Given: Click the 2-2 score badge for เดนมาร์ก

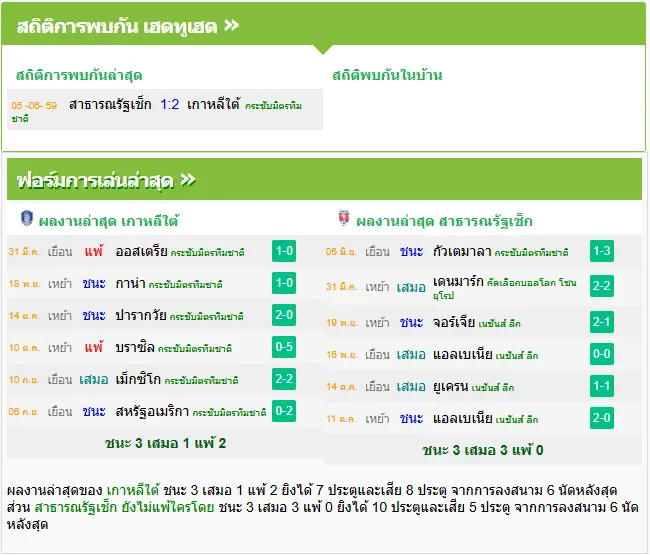Looking at the screenshot, I should (601, 286).
